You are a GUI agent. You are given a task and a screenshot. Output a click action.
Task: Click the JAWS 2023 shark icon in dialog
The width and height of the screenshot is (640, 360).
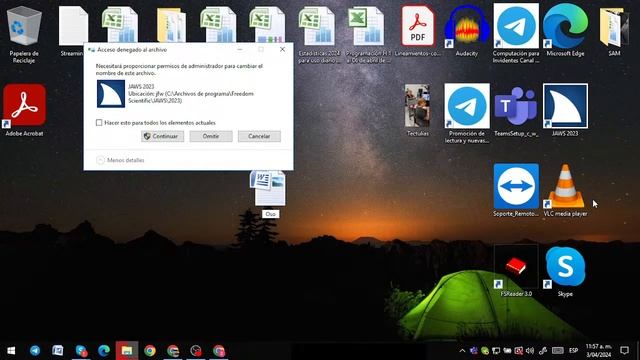(111, 94)
